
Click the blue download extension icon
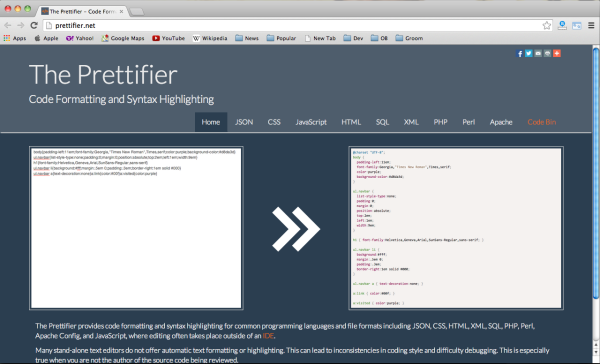coord(562,26)
